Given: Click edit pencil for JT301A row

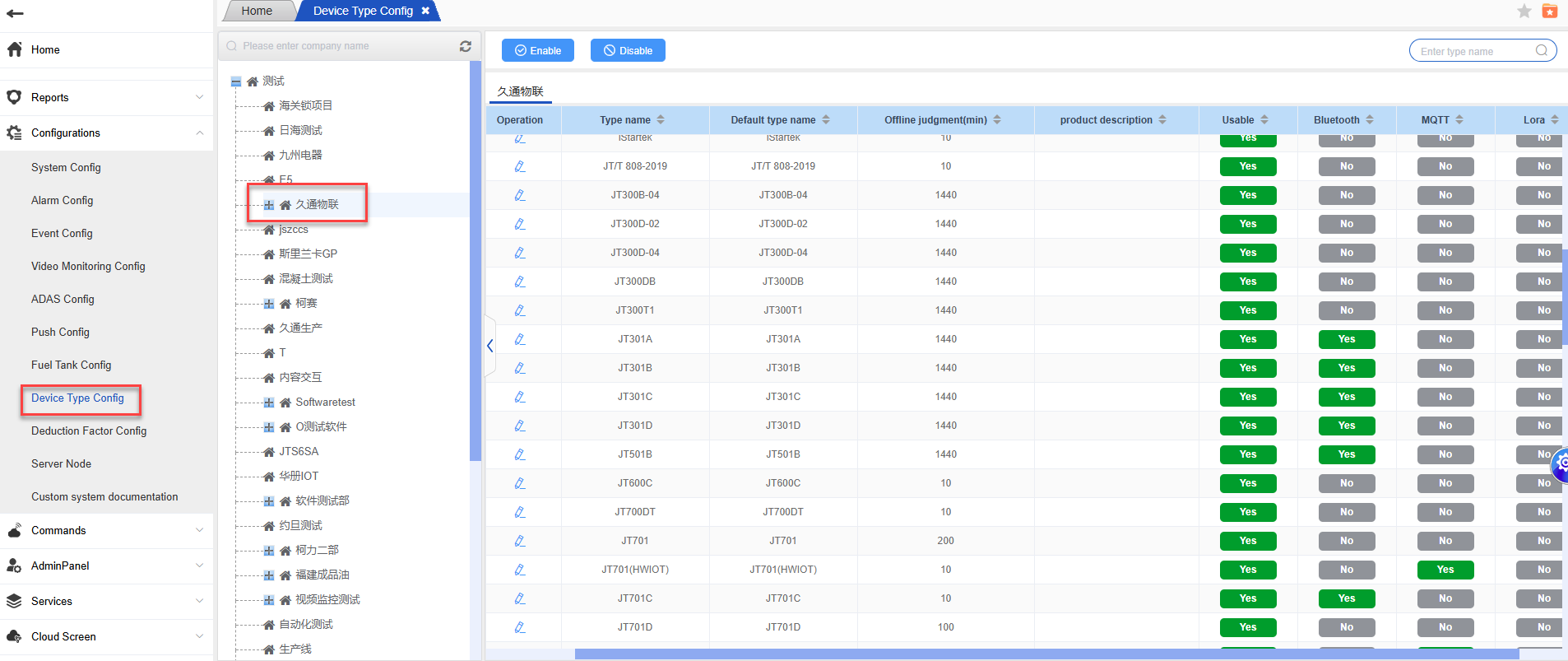Looking at the screenshot, I should point(520,339).
